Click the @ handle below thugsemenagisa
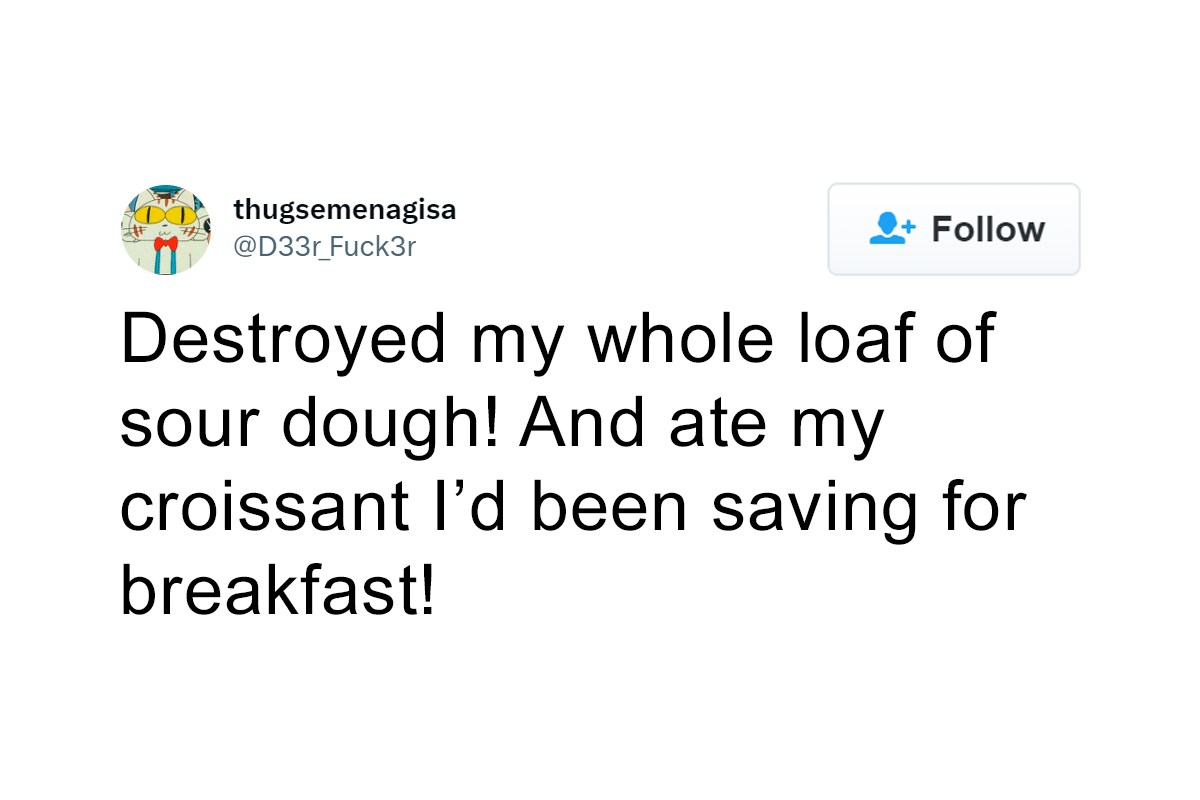Viewport: 1200px width, 800px height. point(324,246)
